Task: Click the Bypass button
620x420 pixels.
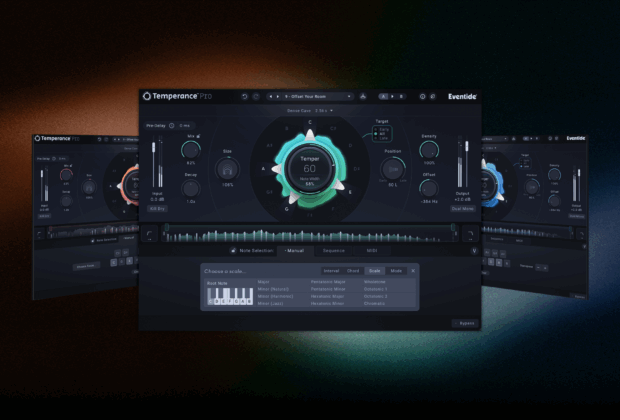Action: (x=465, y=323)
